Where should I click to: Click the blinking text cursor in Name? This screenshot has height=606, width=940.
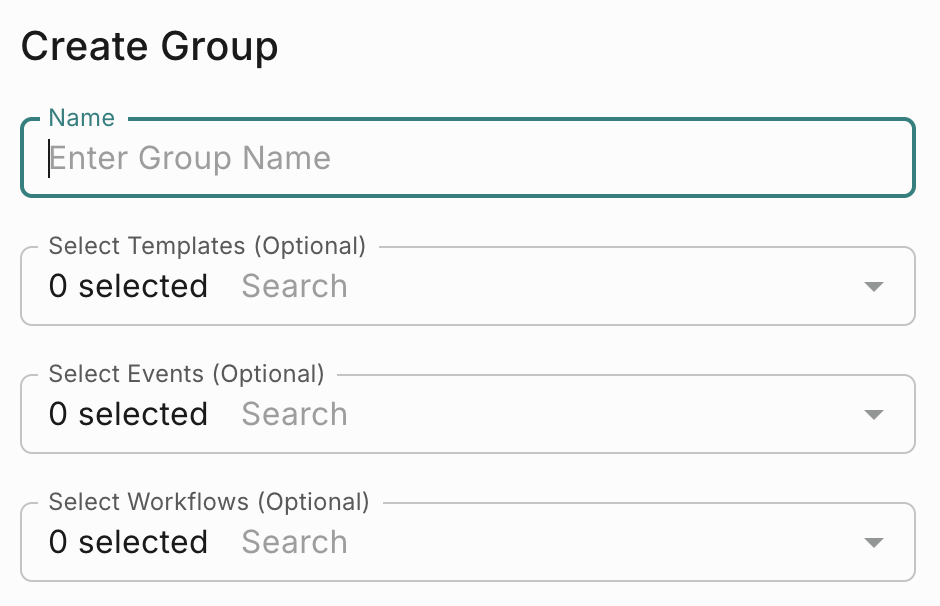tap(49, 158)
